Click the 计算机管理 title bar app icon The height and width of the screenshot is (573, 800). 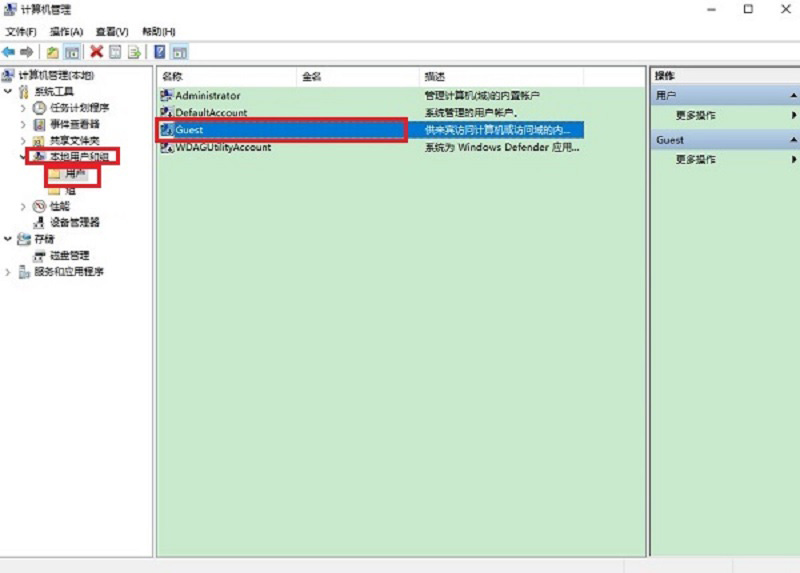[x=10, y=9]
